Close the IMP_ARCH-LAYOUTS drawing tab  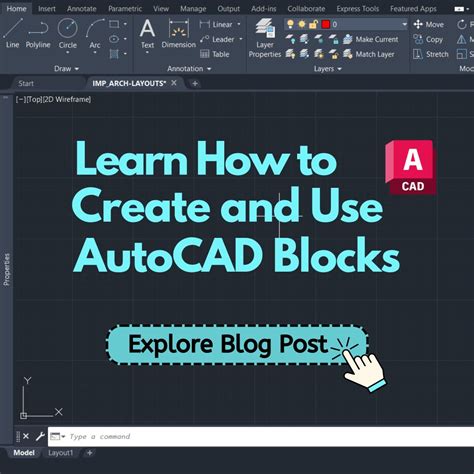(x=174, y=83)
